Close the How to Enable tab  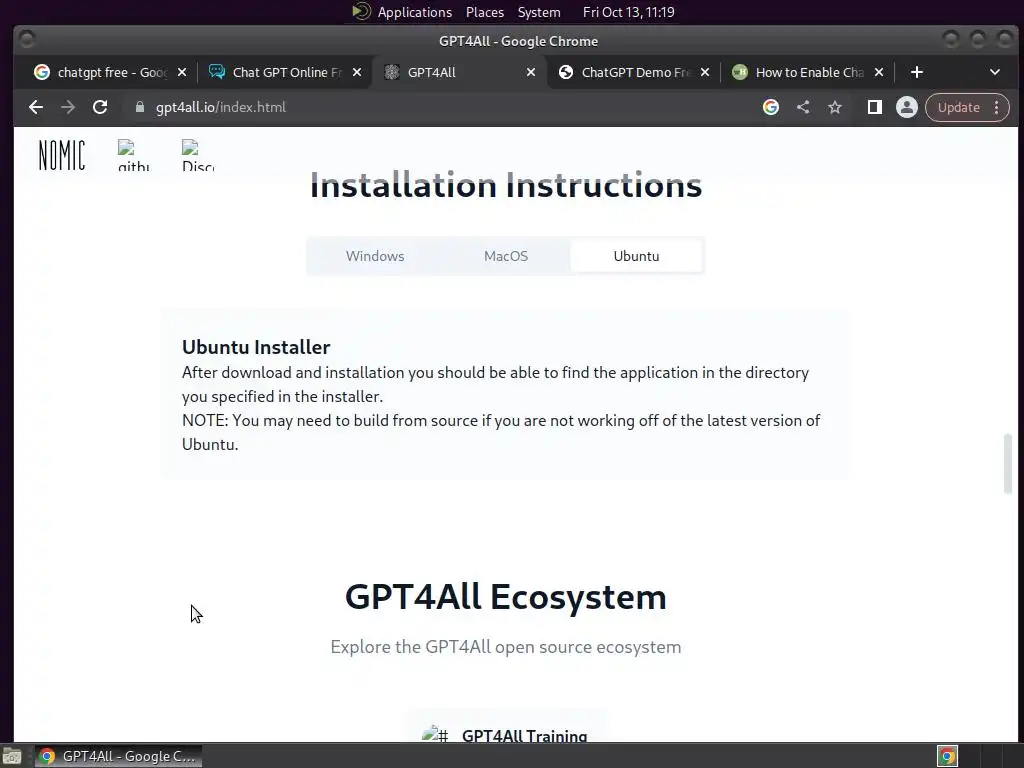(x=879, y=72)
